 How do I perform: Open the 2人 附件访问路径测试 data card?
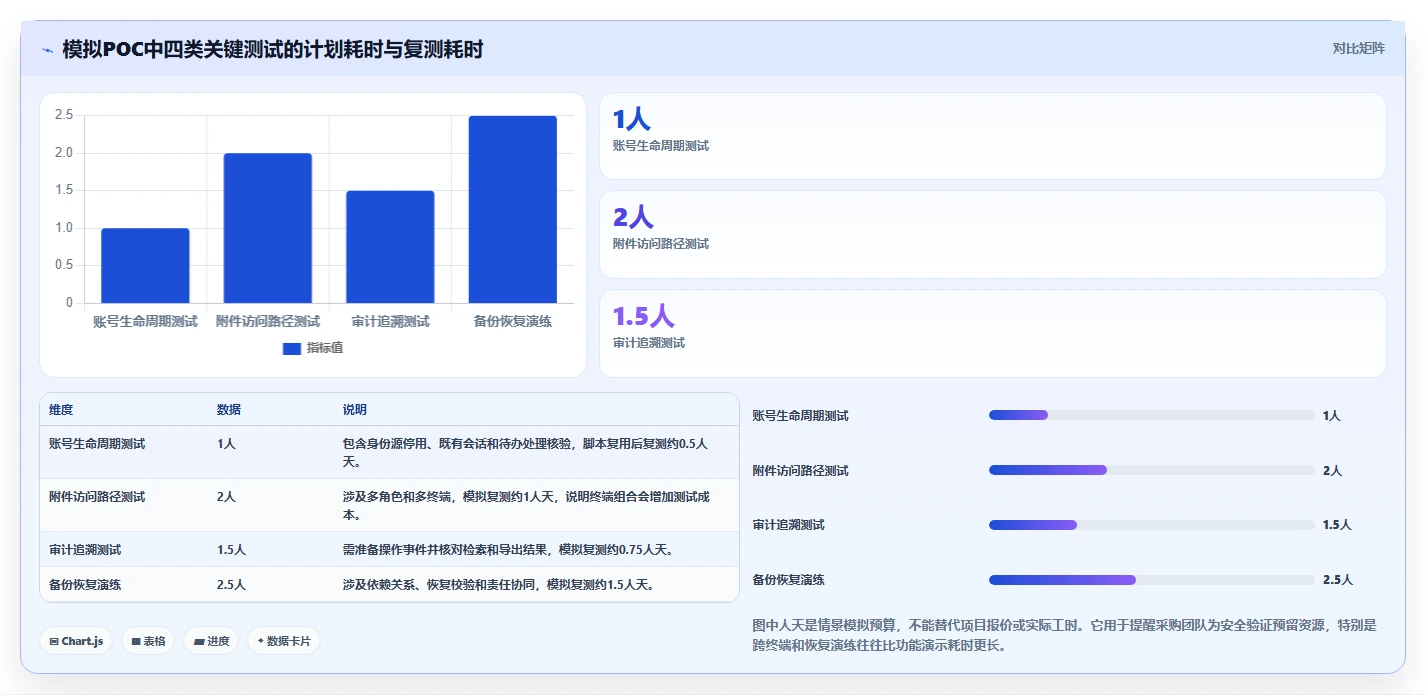point(992,234)
